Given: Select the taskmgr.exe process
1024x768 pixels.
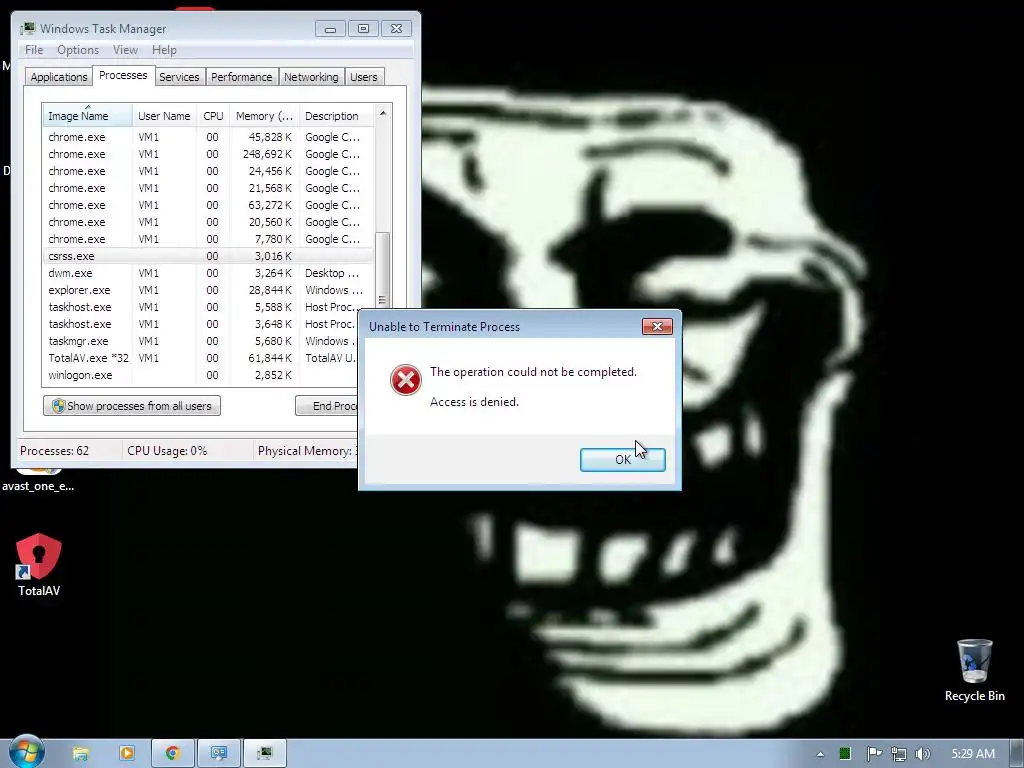Looking at the screenshot, I should (x=201, y=341).
